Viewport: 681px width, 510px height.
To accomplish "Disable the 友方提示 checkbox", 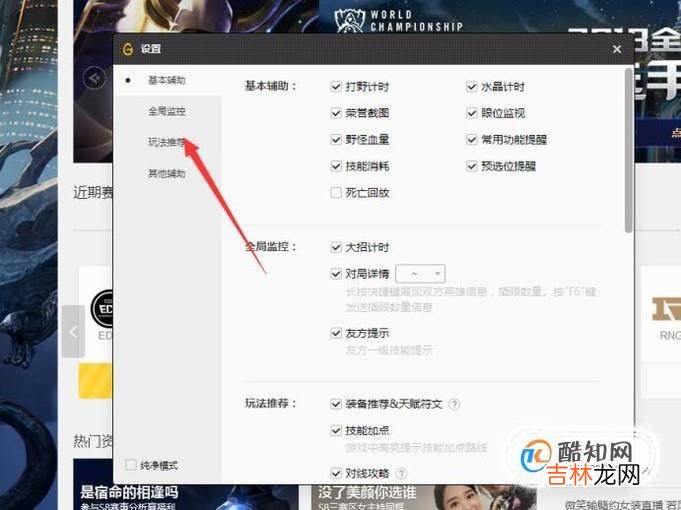I will pos(337,333).
